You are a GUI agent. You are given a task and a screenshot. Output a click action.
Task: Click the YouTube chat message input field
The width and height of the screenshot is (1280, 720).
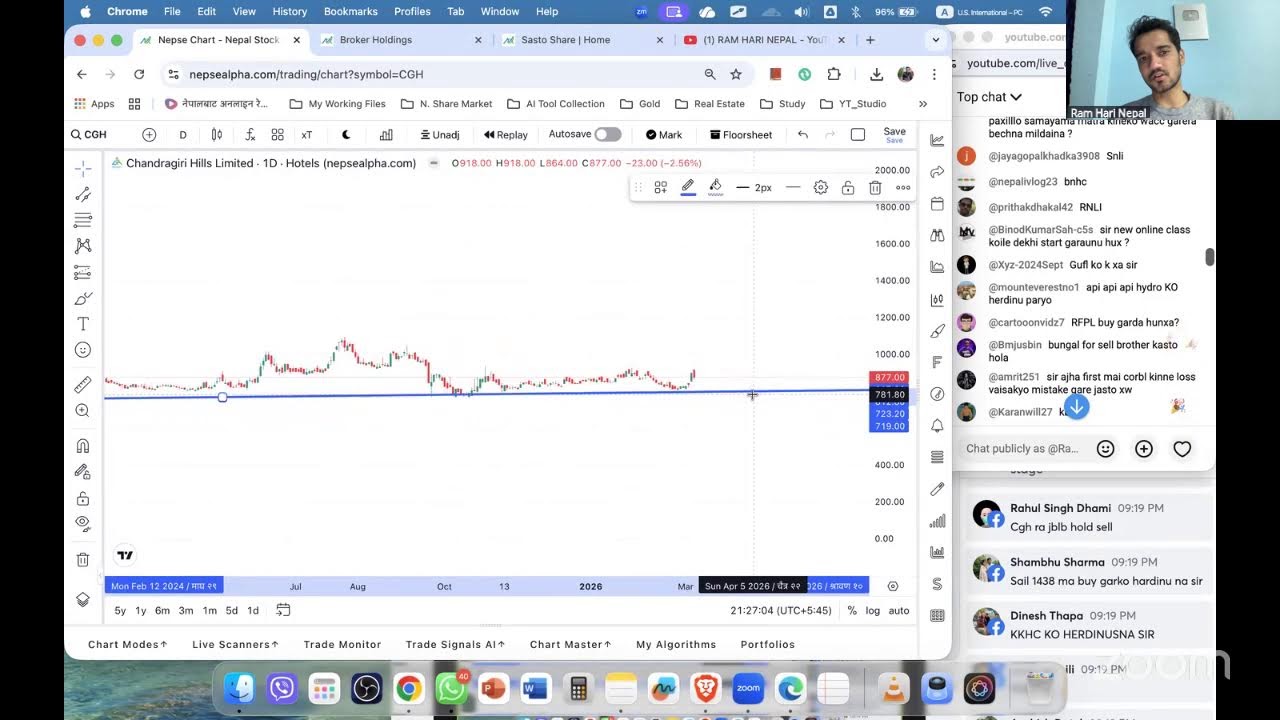click(1022, 449)
